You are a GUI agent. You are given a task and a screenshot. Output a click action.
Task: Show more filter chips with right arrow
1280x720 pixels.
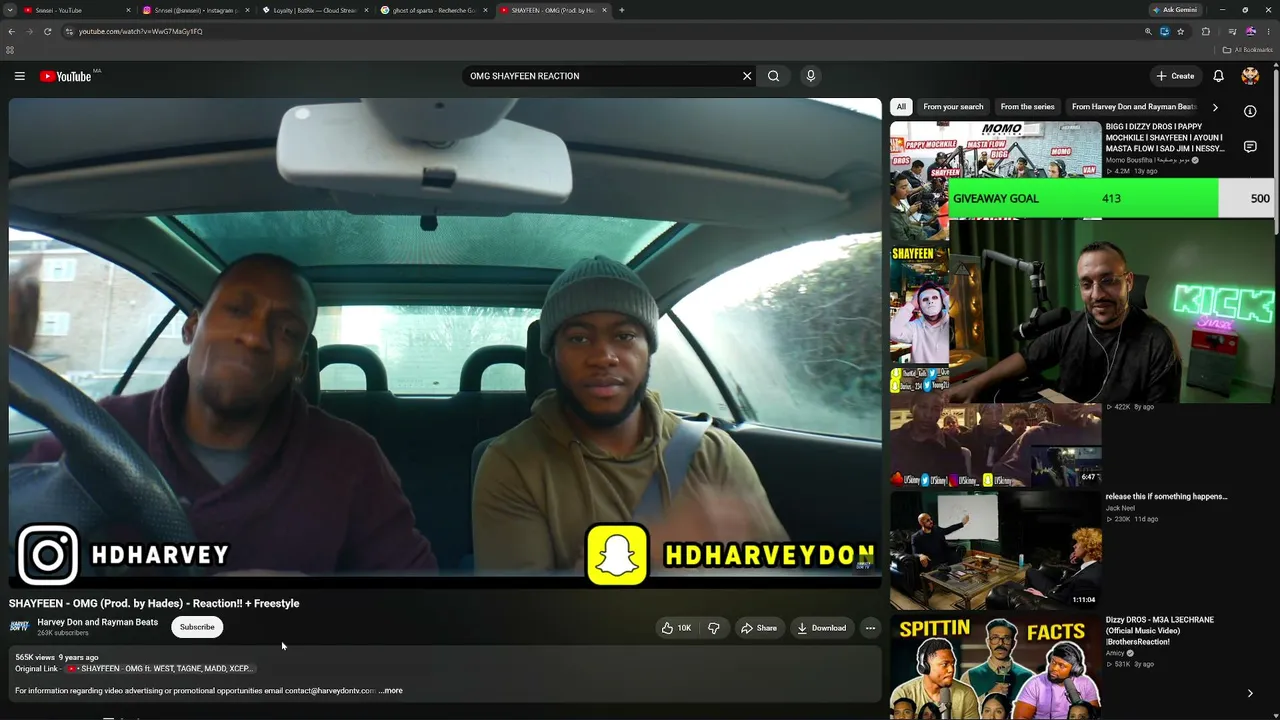pos(1215,107)
